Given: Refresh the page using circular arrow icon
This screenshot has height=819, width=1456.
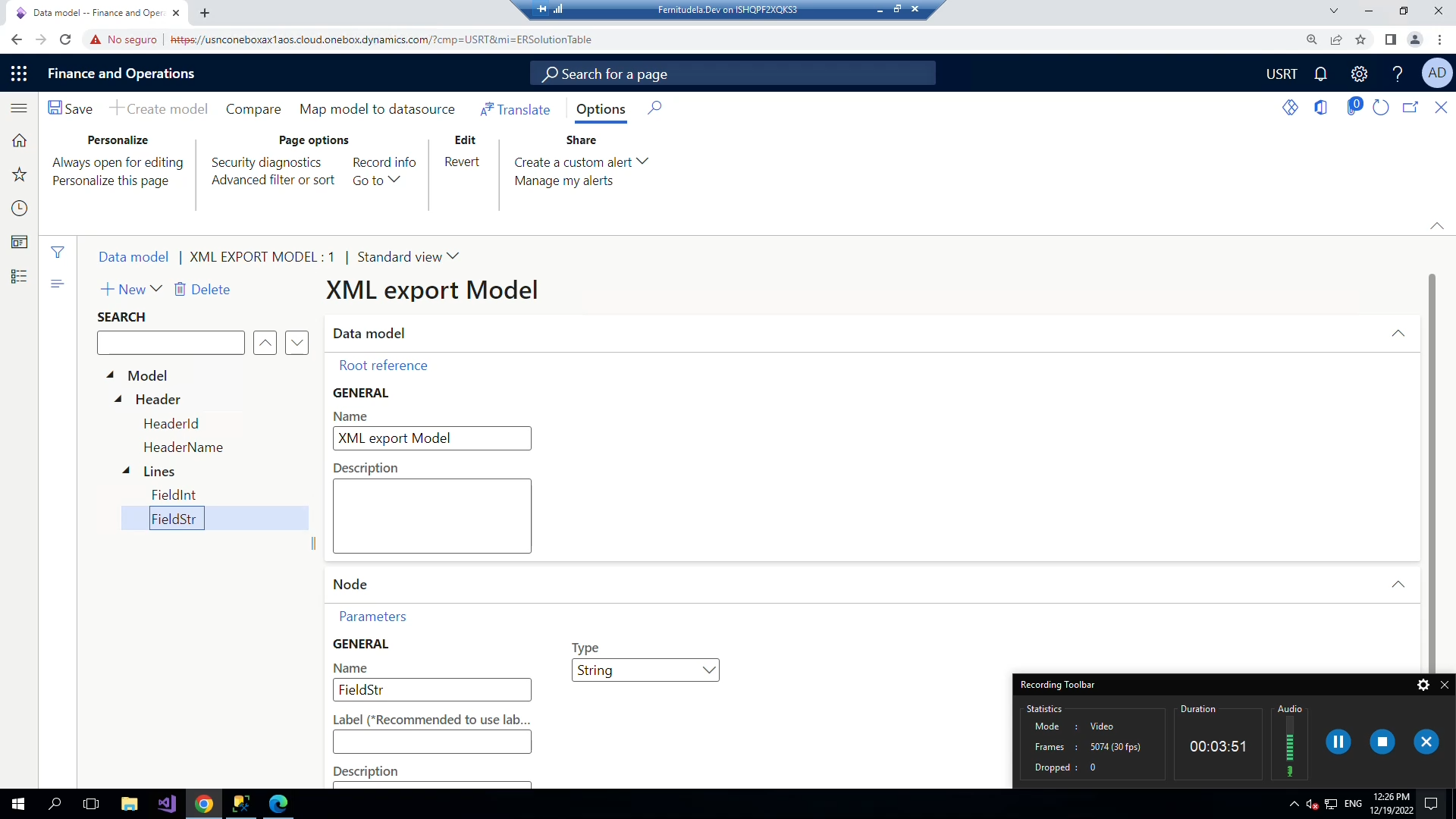Looking at the screenshot, I should point(1381,108).
